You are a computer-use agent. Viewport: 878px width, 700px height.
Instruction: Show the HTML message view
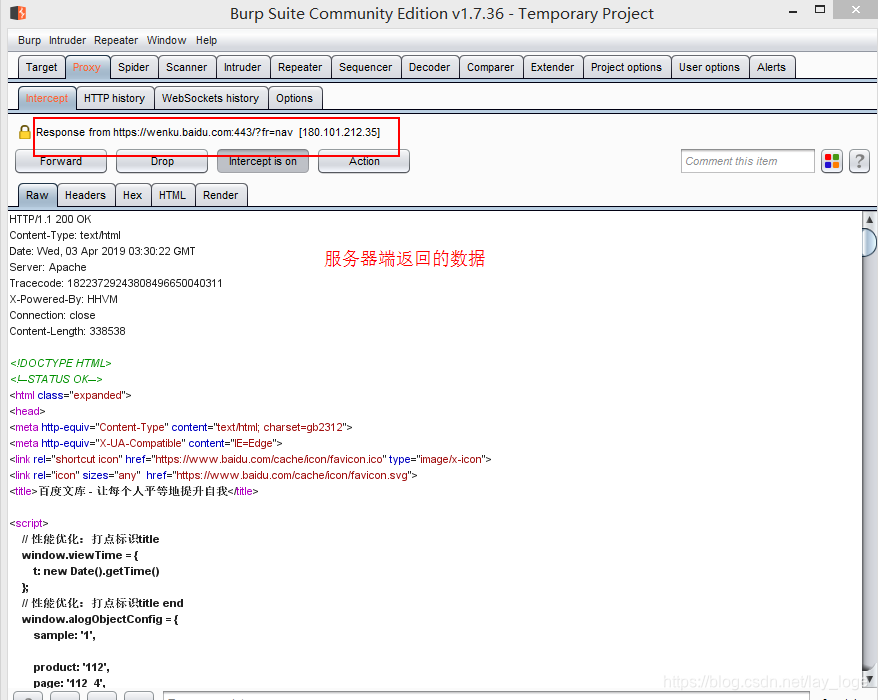pyautogui.click(x=172, y=195)
